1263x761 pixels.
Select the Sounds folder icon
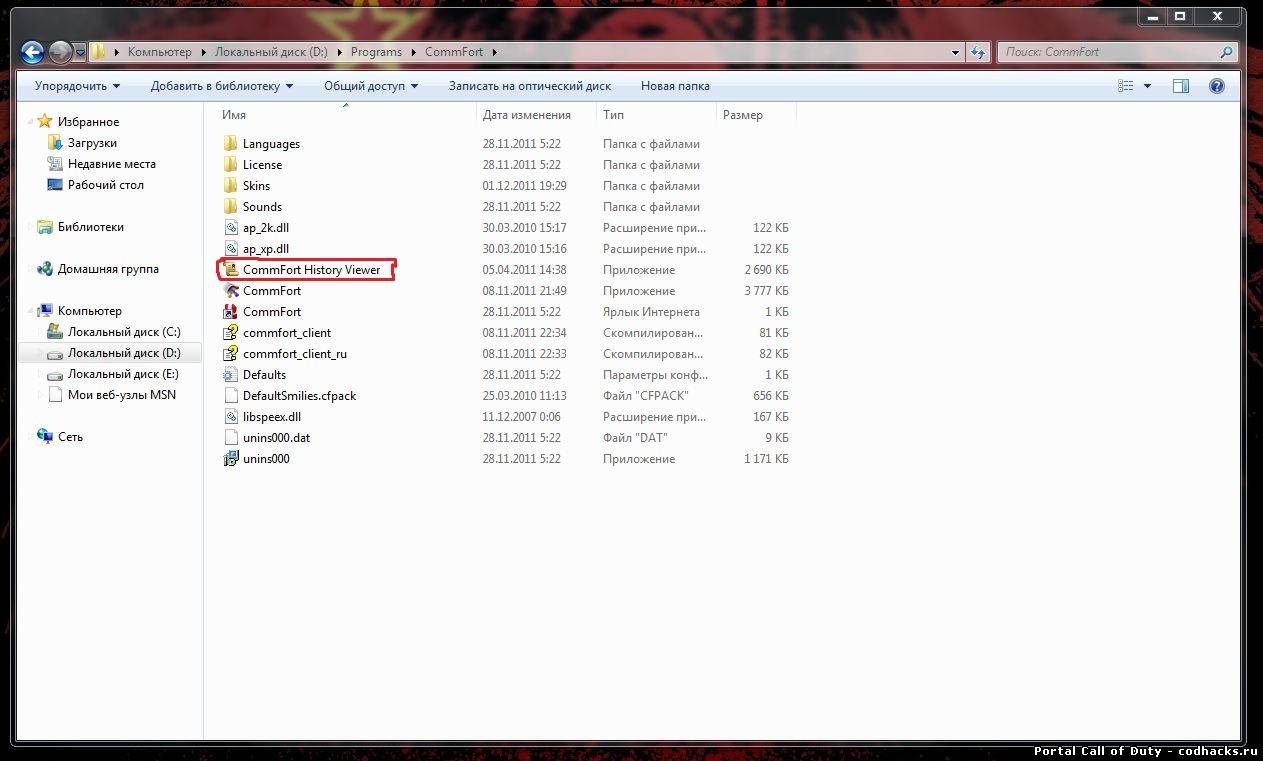click(231, 207)
